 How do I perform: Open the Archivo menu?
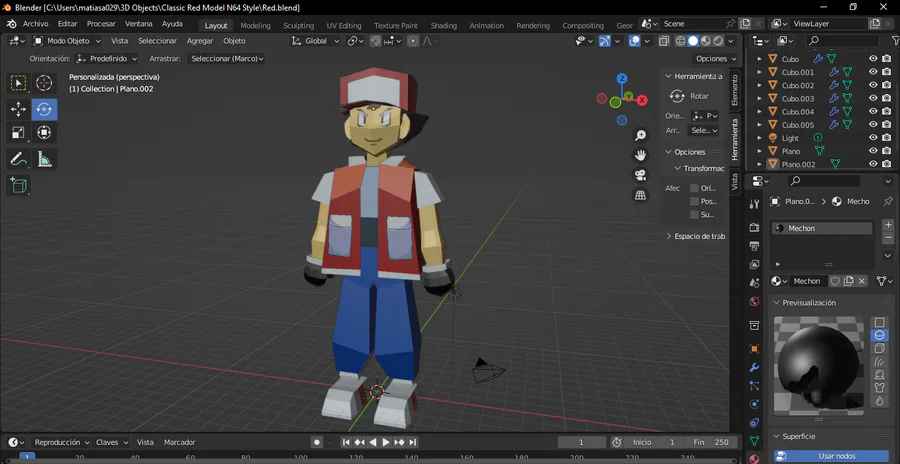(x=36, y=24)
